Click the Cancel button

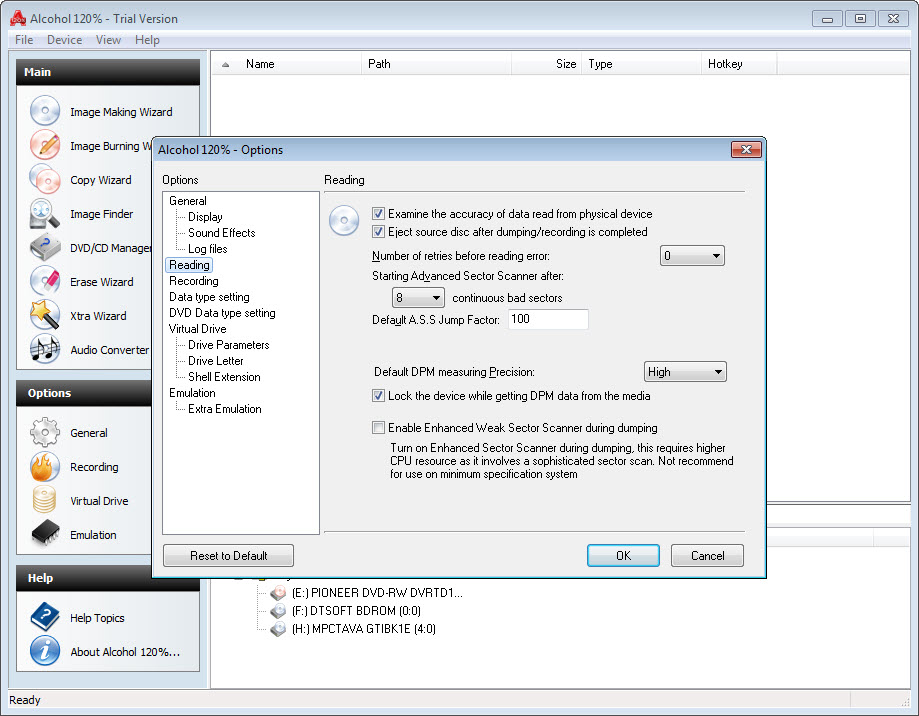click(707, 555)
